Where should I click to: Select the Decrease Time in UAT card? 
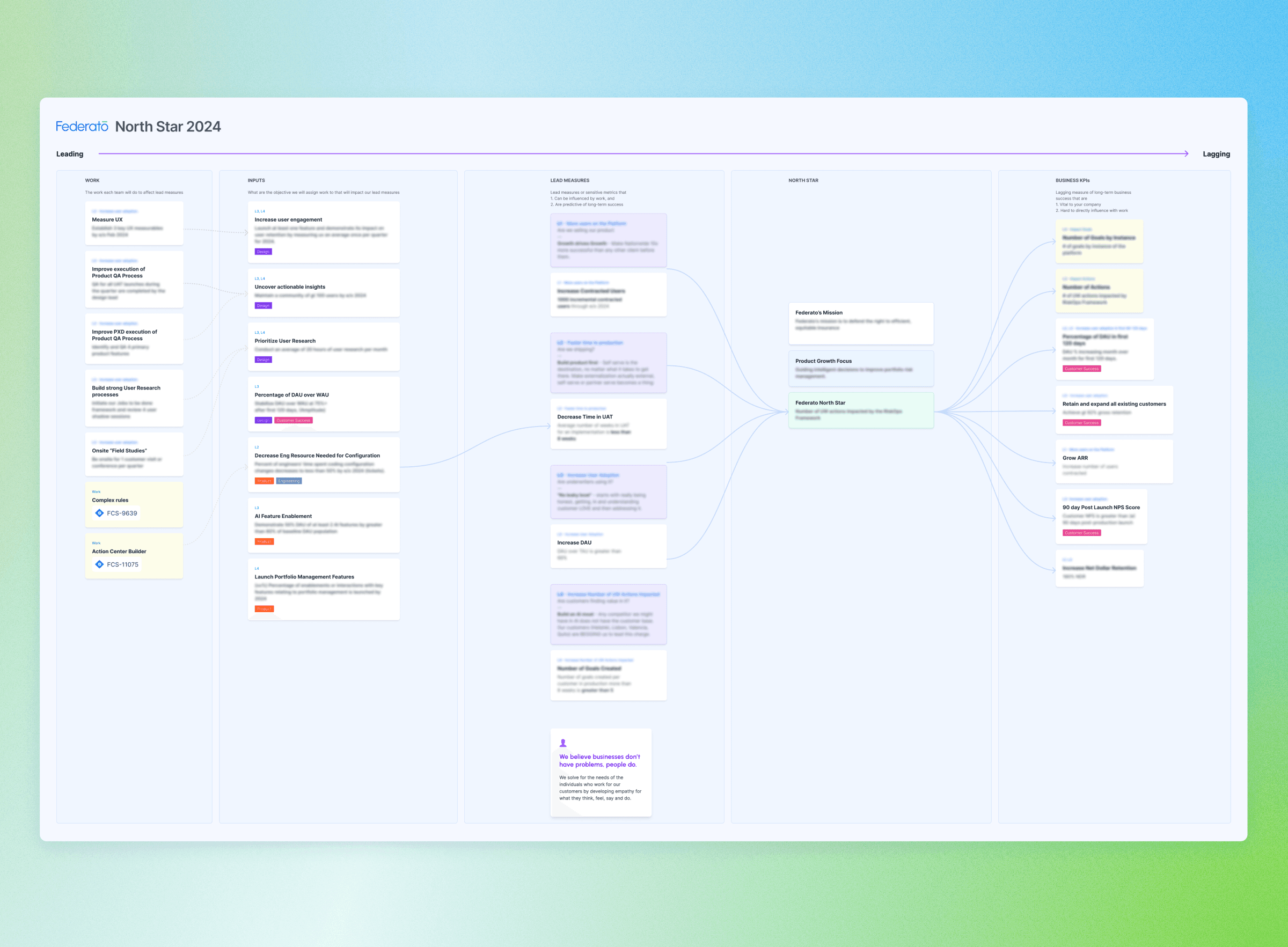608,424
